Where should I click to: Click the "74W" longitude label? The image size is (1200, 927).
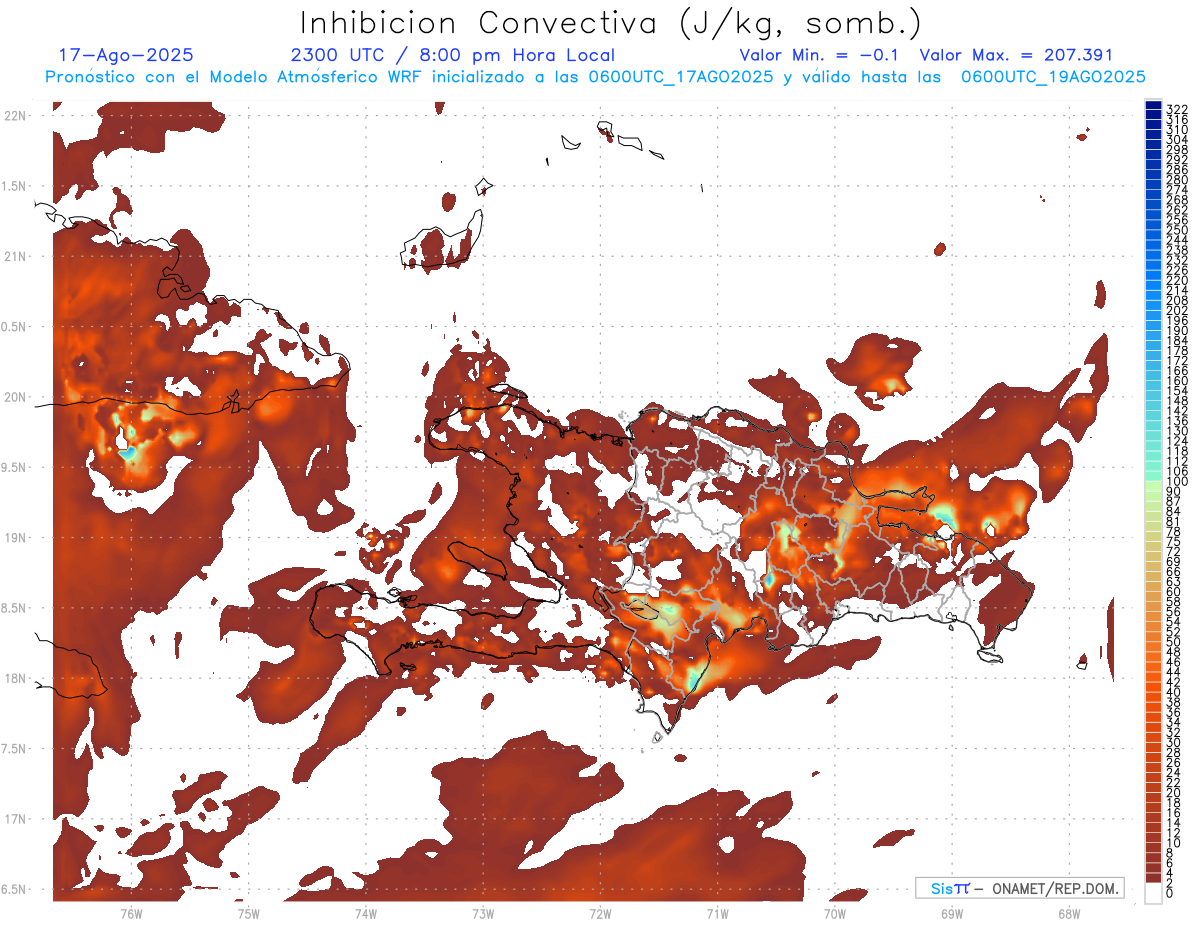tap(365, 913)
